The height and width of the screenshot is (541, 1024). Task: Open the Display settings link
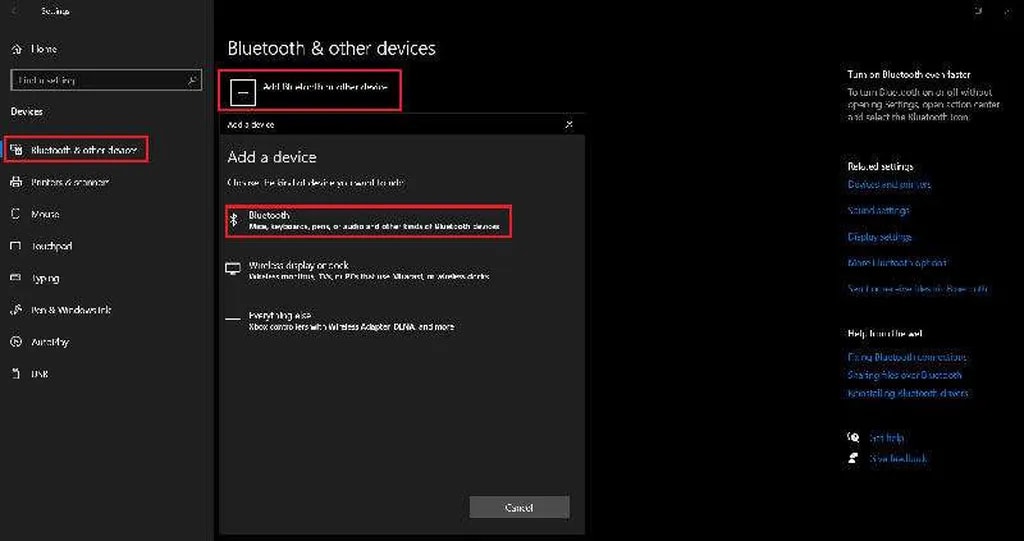pos(879,237)
